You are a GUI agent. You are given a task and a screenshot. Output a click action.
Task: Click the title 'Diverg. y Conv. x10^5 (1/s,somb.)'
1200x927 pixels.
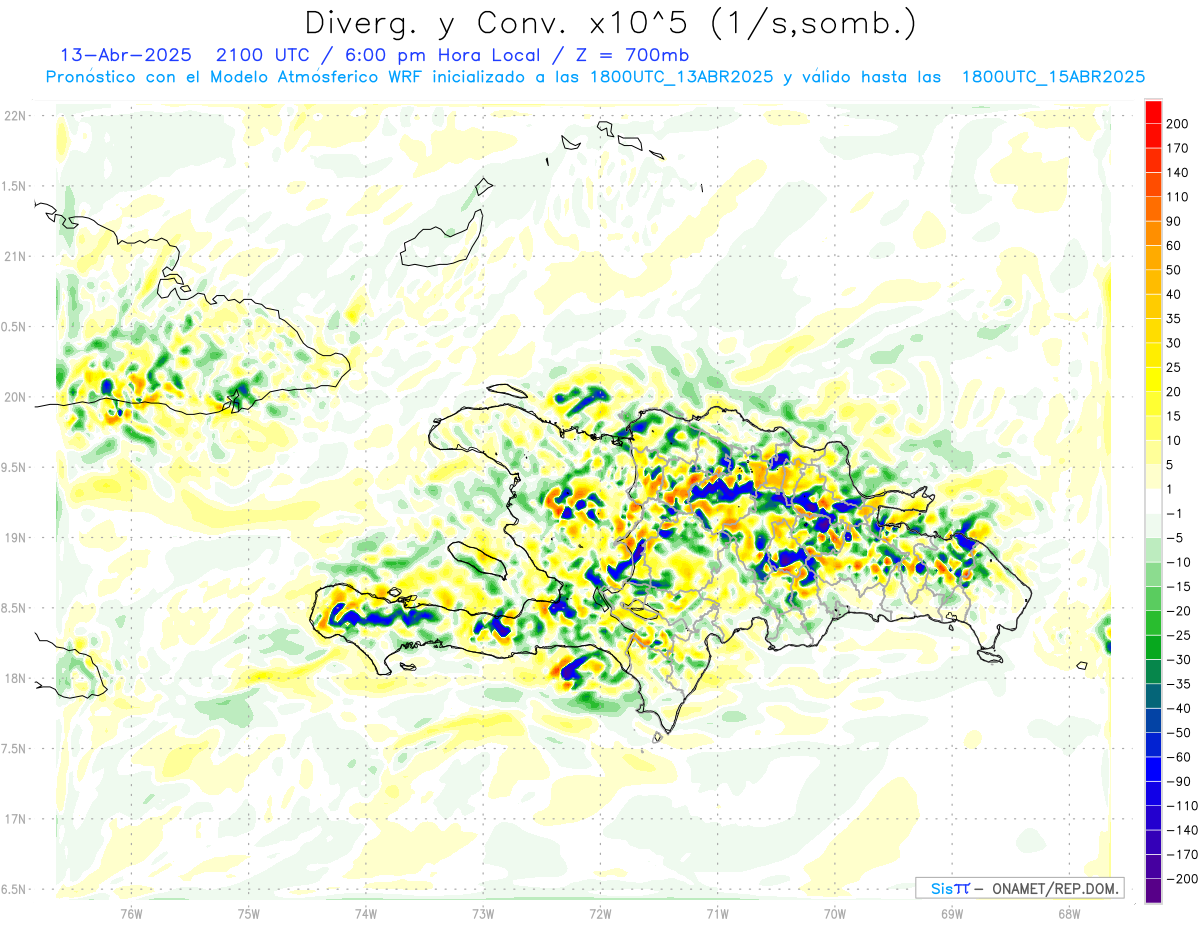point(610,22)
